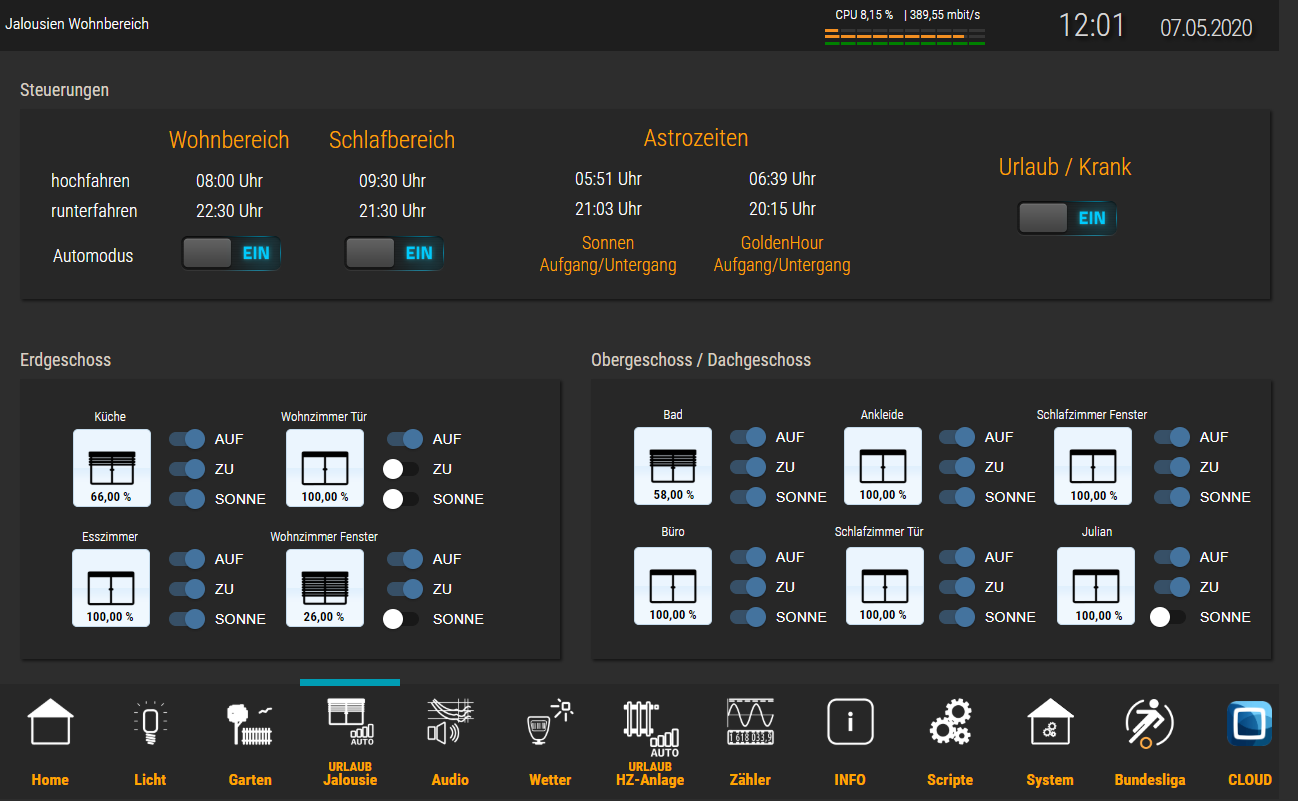Click Wohnbereich hochfahren time 08:00 Uhr
The height and width of the screenshot is (801, 1298).
[x=229, y=181]
